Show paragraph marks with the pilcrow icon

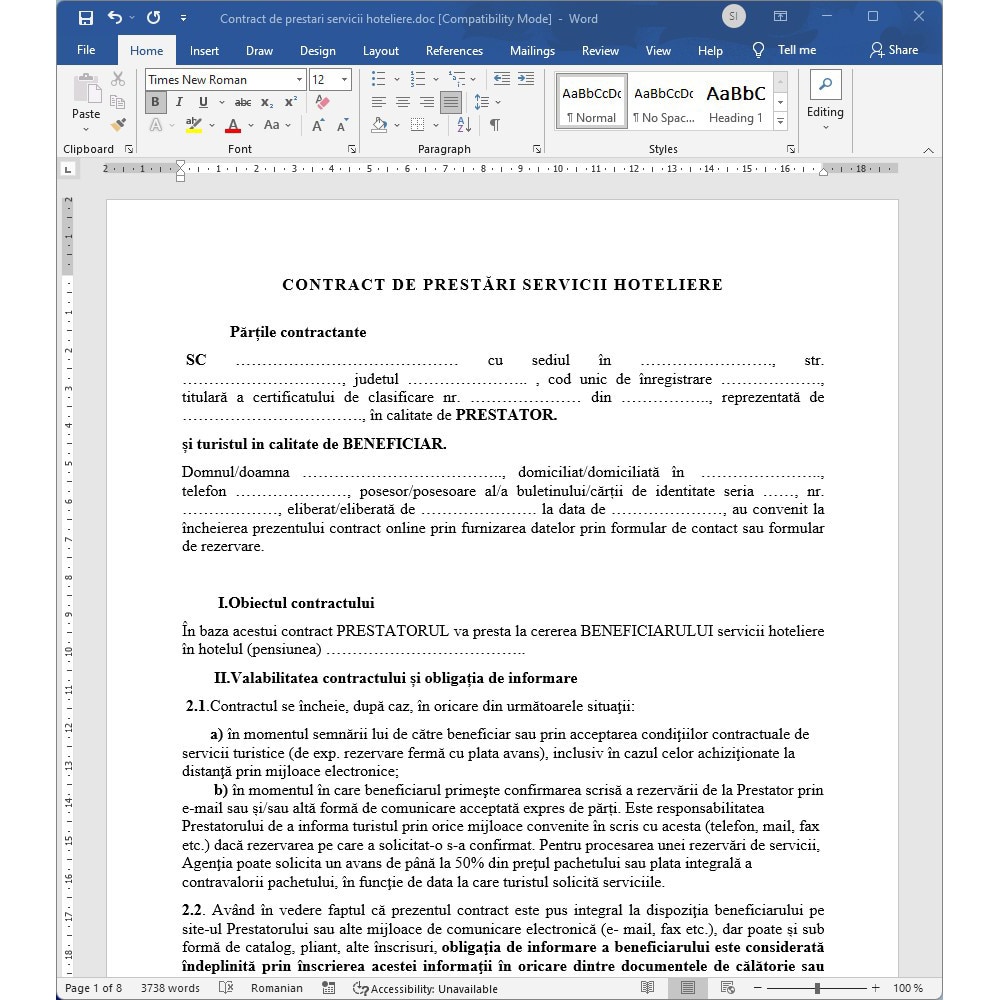494,125
